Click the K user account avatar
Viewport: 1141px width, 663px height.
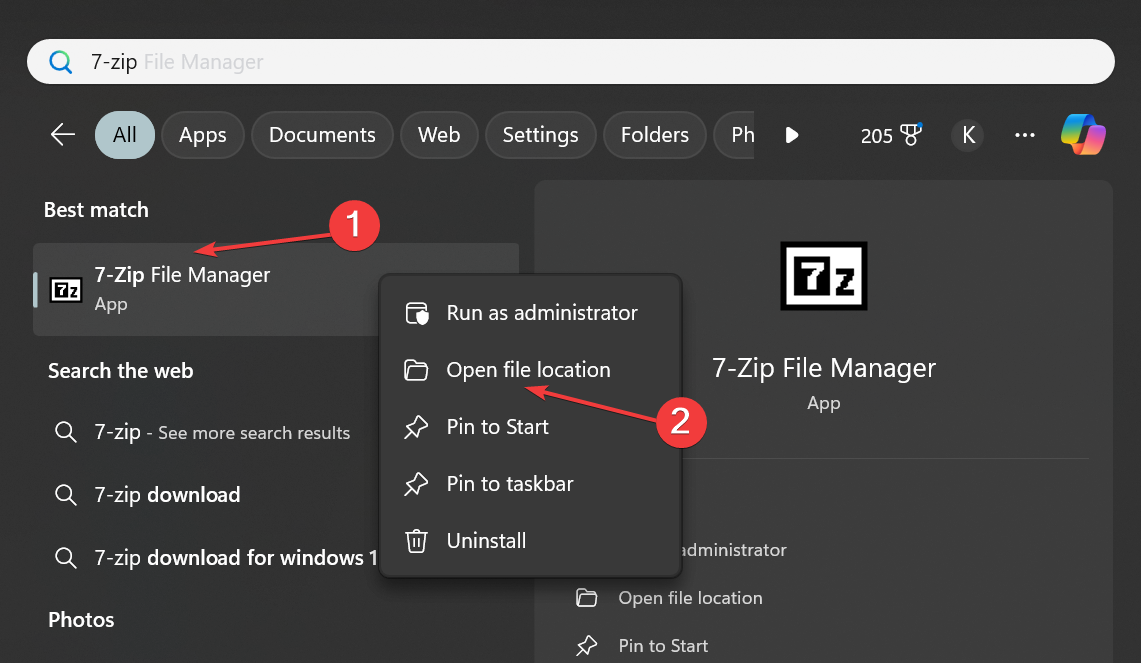tap(967, 135)
